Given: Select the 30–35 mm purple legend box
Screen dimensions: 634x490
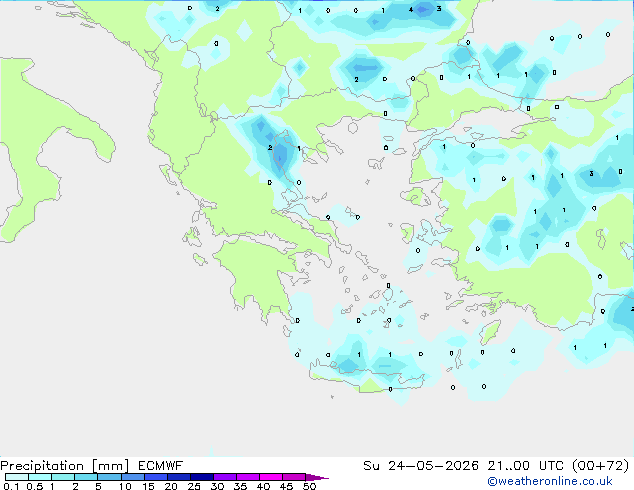Looking at the screenshot, I should 224,477.
